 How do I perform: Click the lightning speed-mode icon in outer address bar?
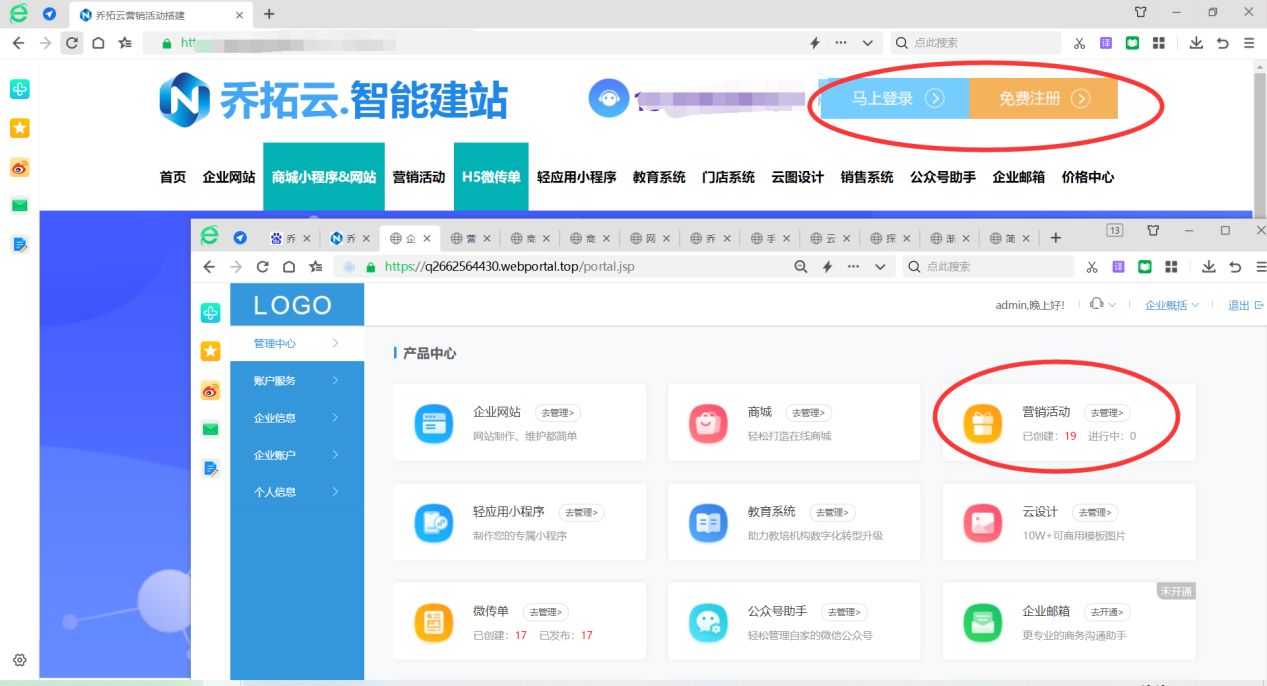[815, 43]
